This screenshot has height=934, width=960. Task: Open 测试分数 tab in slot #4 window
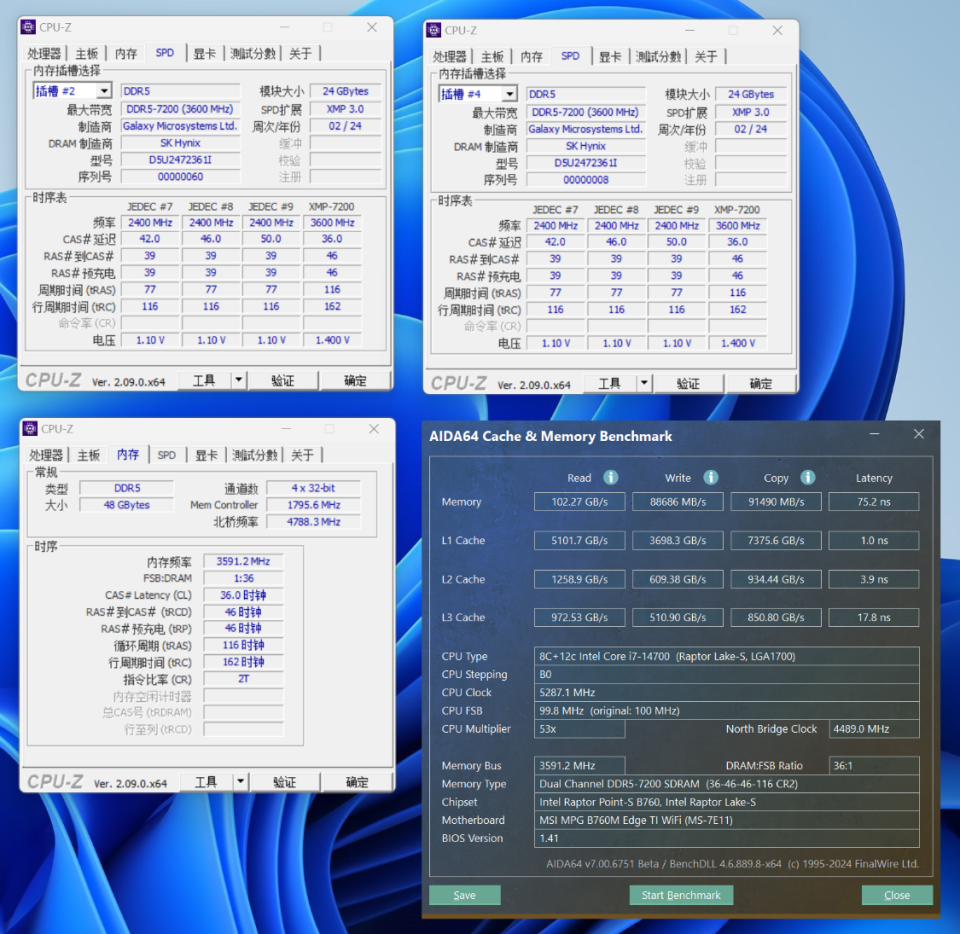[x=658, y=57]
